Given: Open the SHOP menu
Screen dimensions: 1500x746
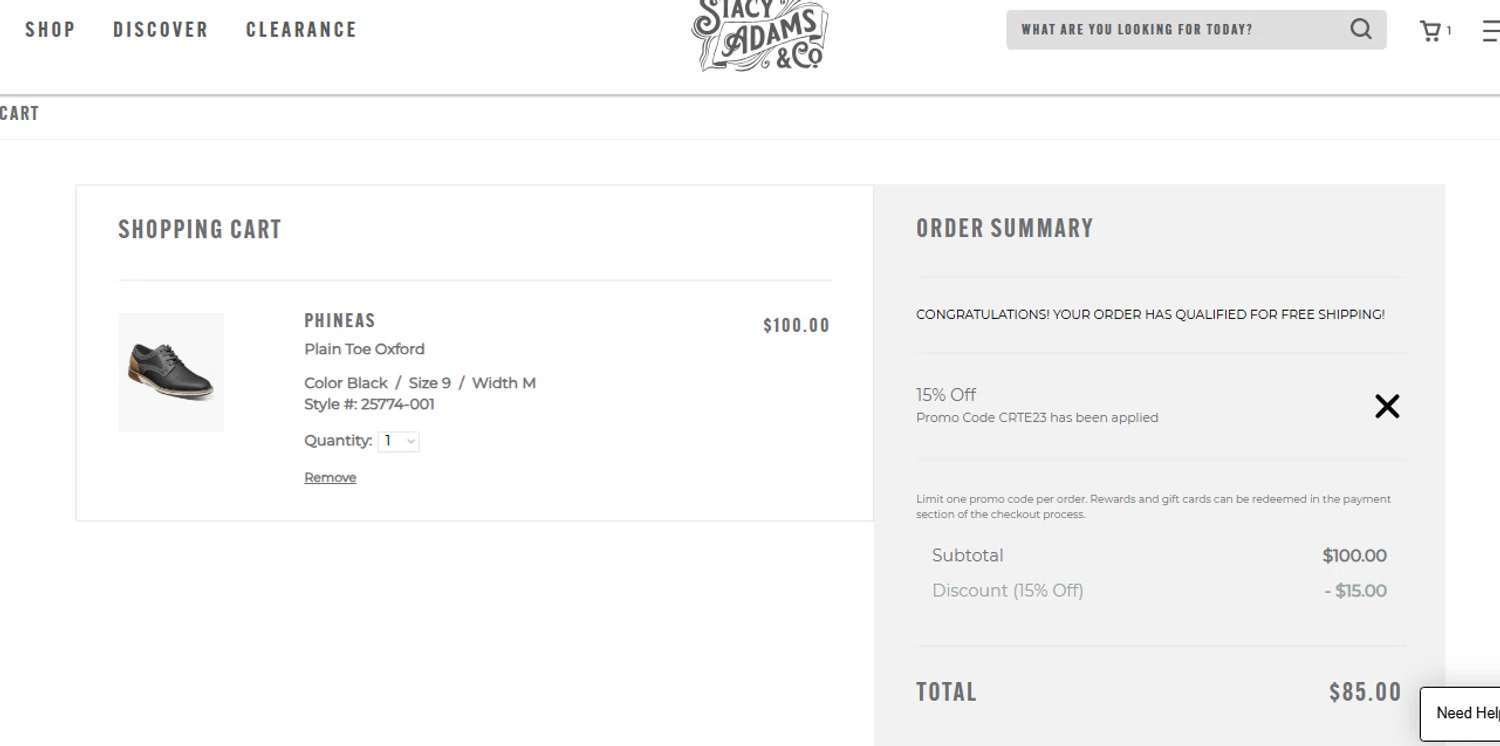Looking at the screenshot, I should tap(50, 30).
